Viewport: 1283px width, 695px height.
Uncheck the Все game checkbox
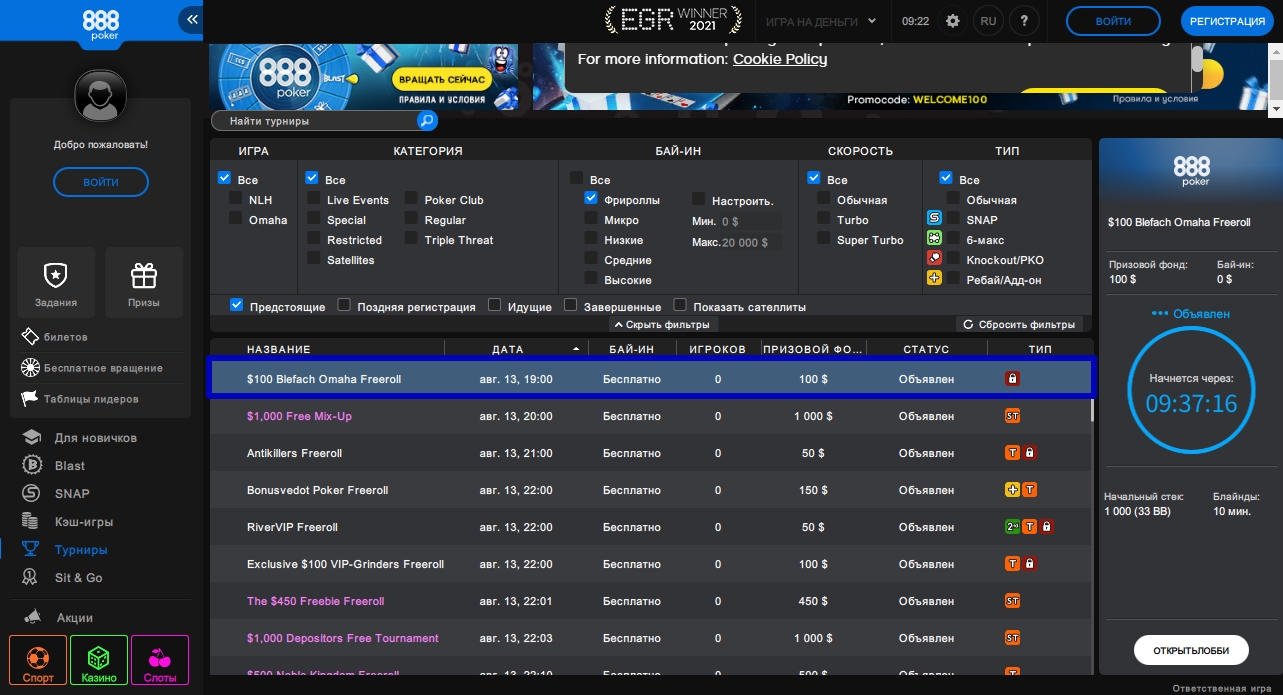pyautogui.click(x=224, y=178)
